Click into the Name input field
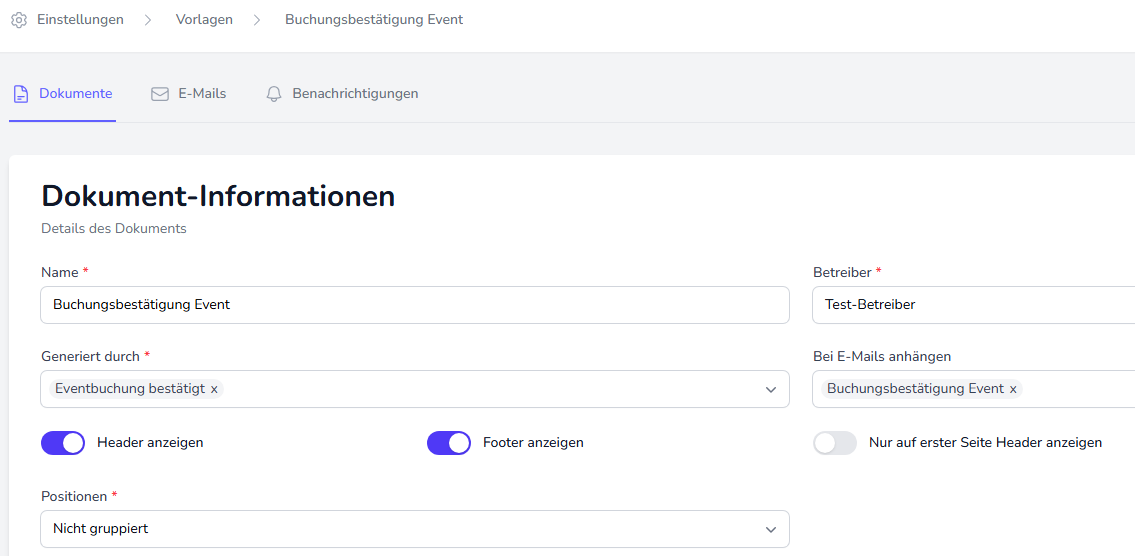Viewport: 1135px width, 556px height. click(x=415, y=305)
